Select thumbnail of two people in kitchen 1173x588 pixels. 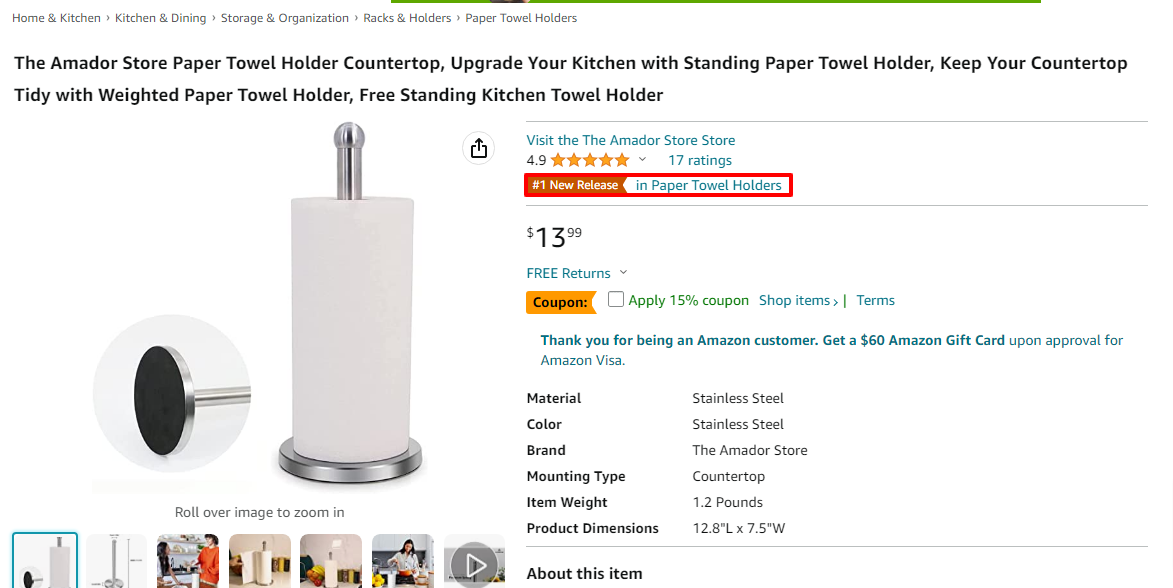point(188,562)
